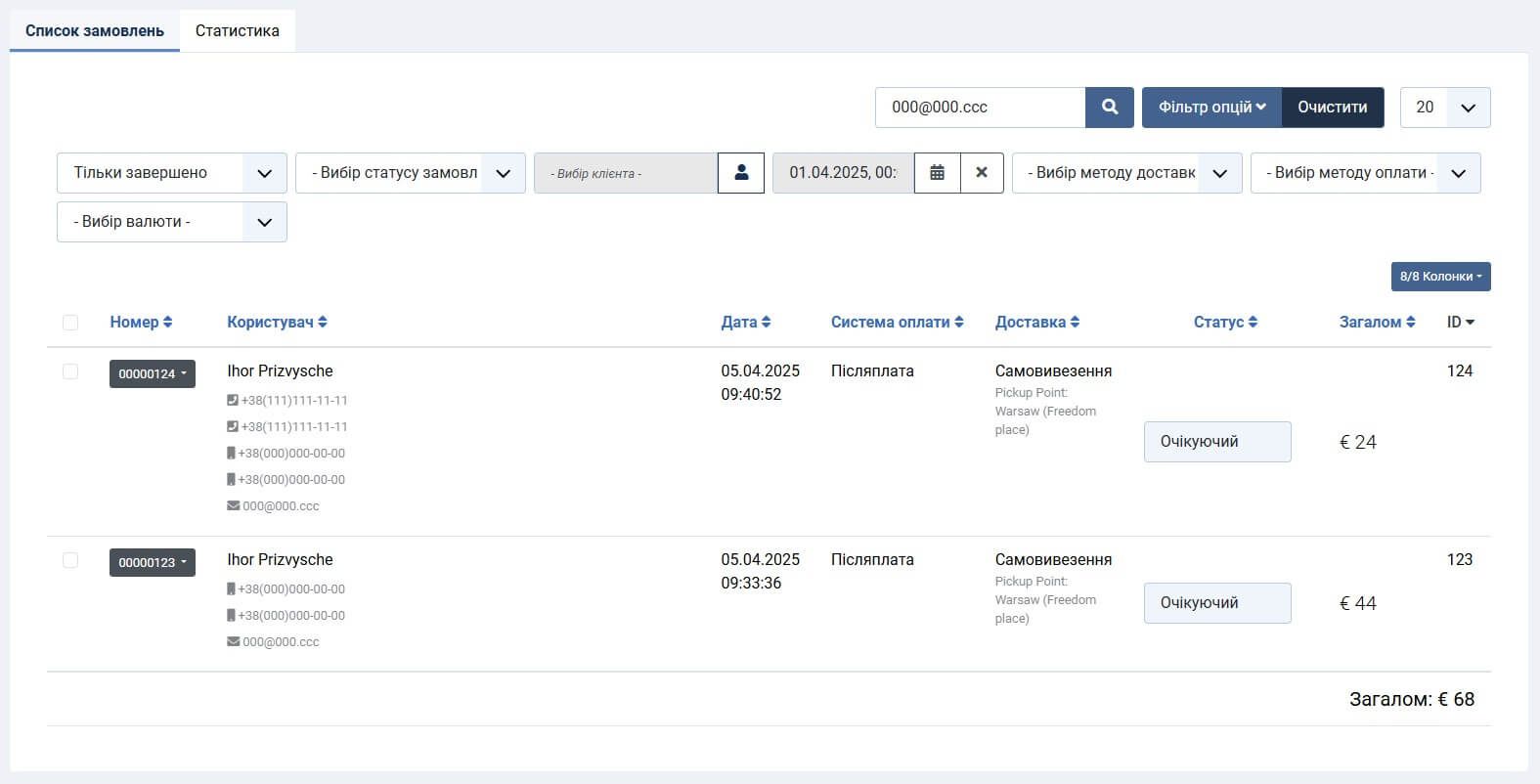The width and height of the screenshot is (1540, 784).
Task: Sort orders by Номер column arrows
Action: tap(168, 323)
